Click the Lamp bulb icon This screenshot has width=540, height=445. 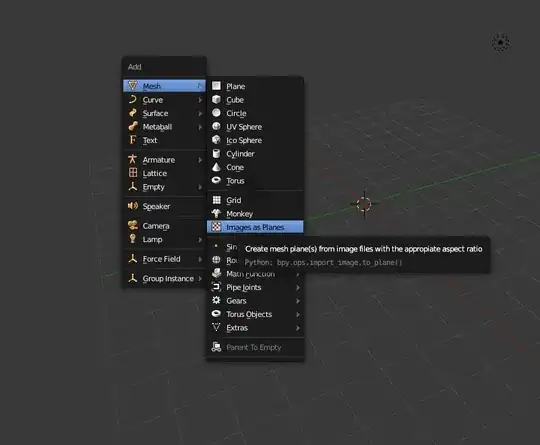tap(133, 239)
